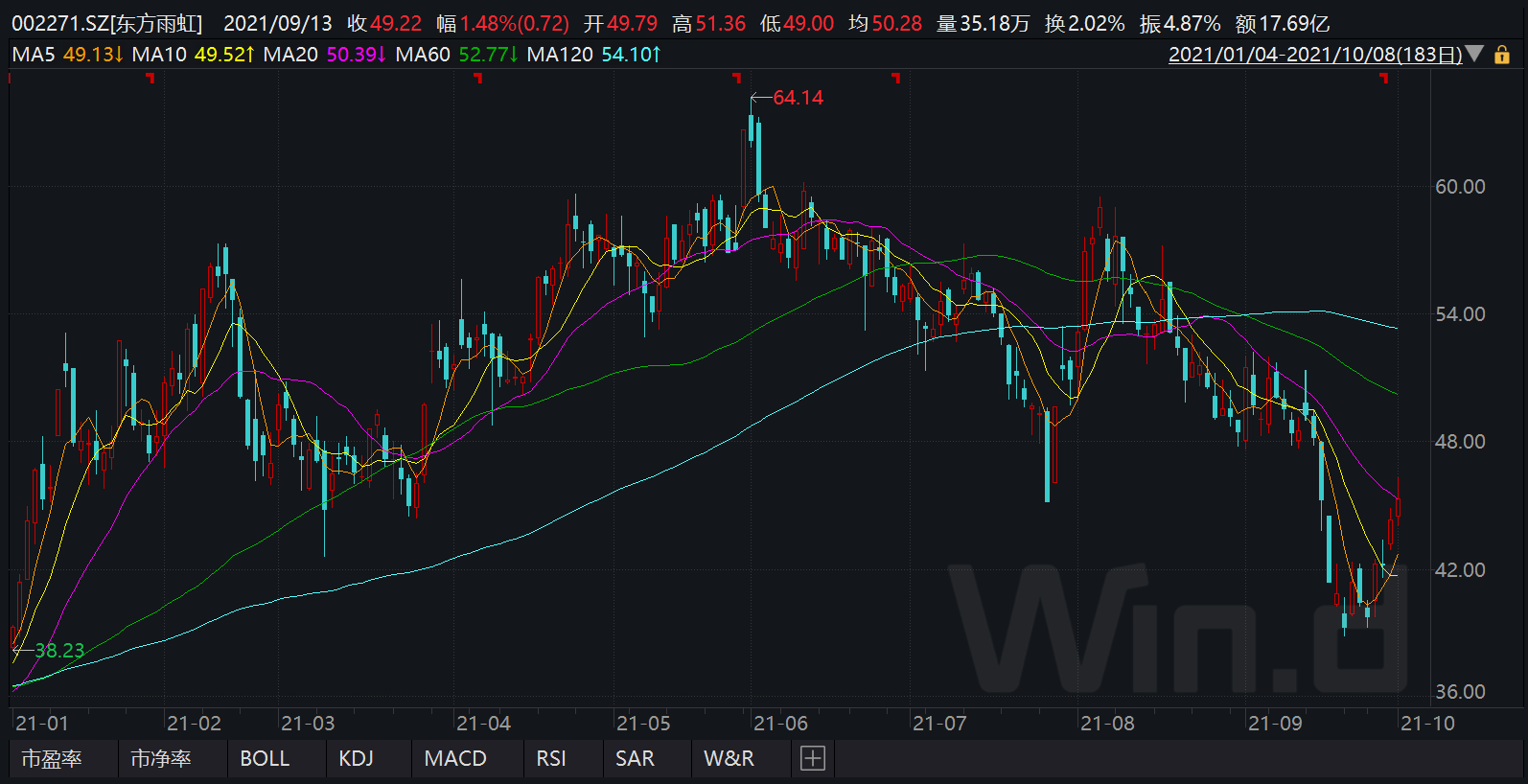Click the amplitude value 振4.87%
Image resolution: width=1528 pixels, height=784 pixels.
1180,23
